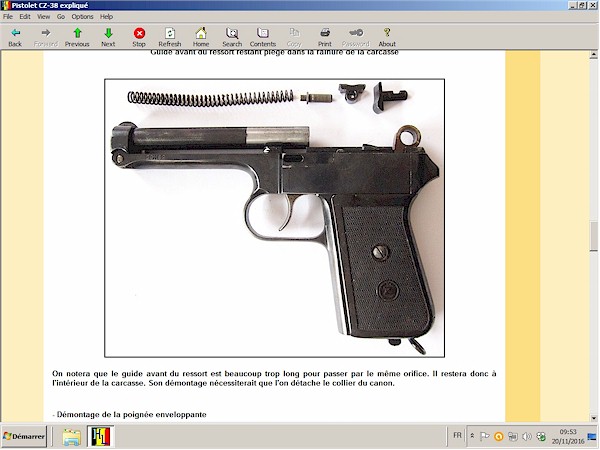
Task: Open the Go menu
Action: coord(61,17)
